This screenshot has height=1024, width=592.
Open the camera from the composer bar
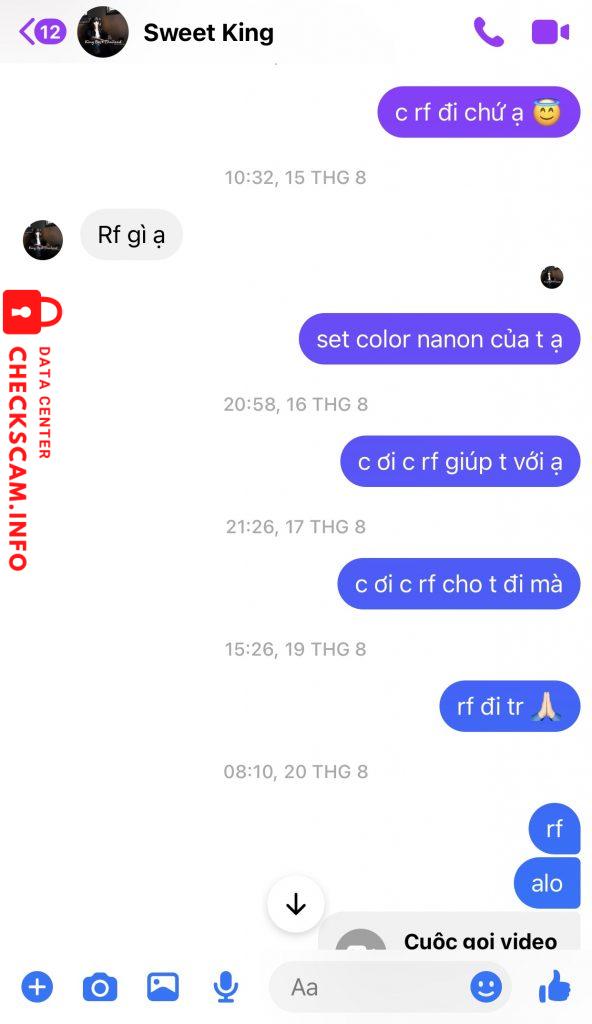click(100, 987)
